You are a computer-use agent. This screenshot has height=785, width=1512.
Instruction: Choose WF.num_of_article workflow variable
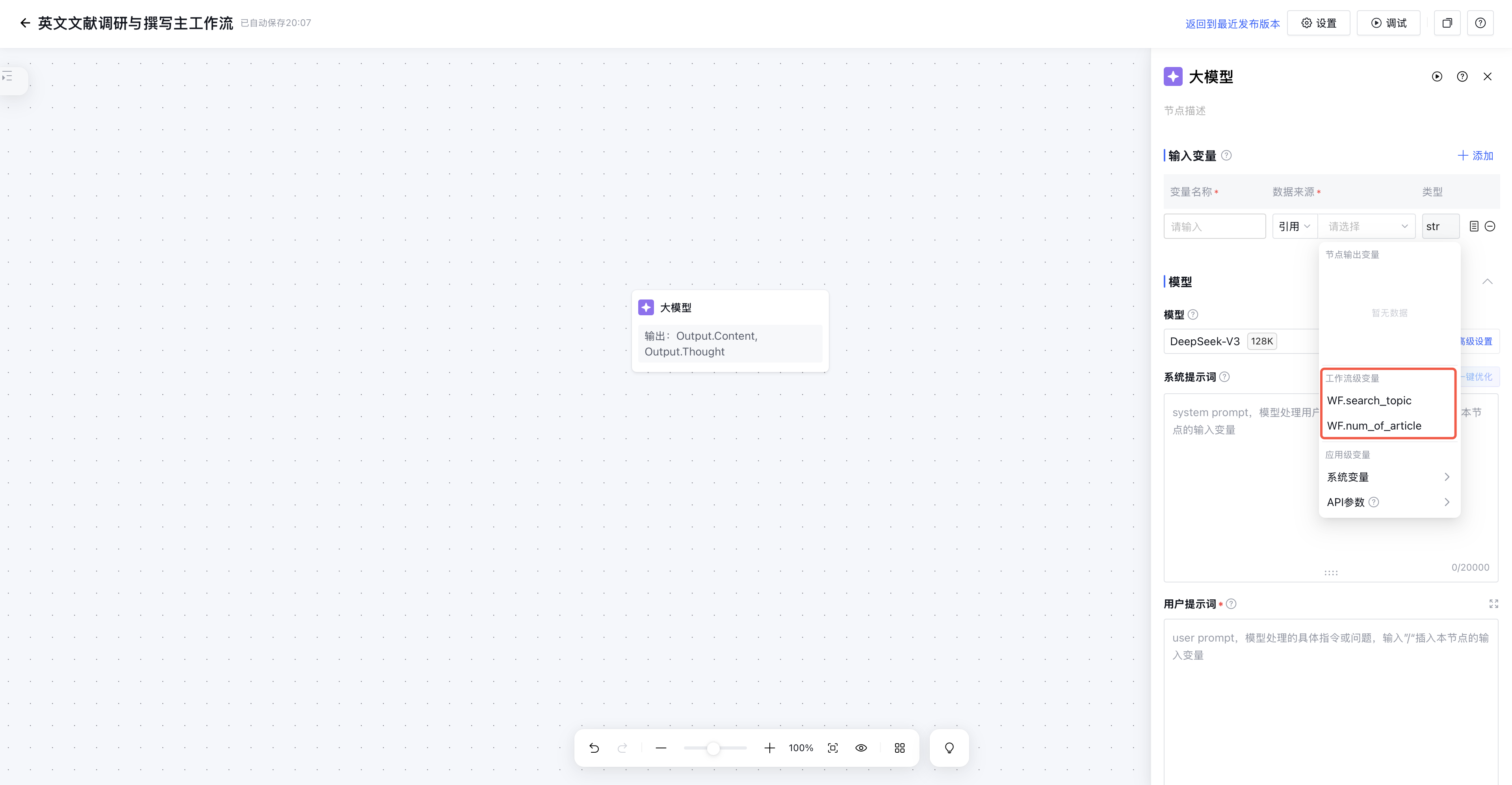coord(1373,426)
